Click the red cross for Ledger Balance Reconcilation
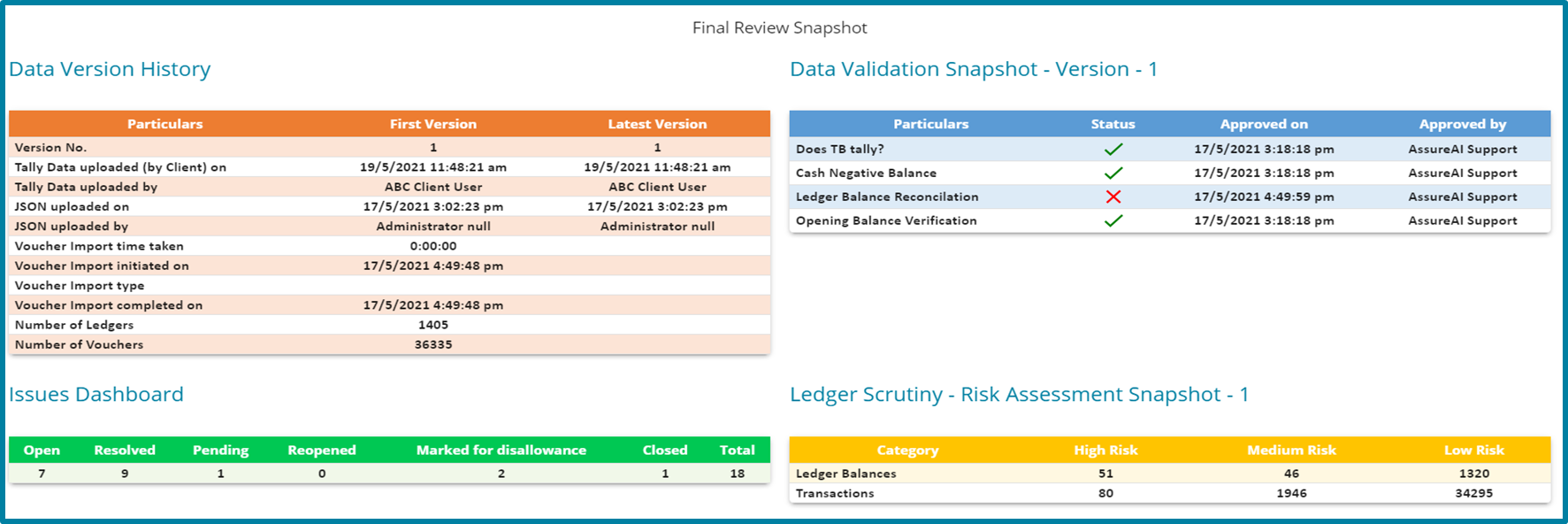Viewport: 1568px width, 524px height. pyautogui.click(x=1113, y=196)
